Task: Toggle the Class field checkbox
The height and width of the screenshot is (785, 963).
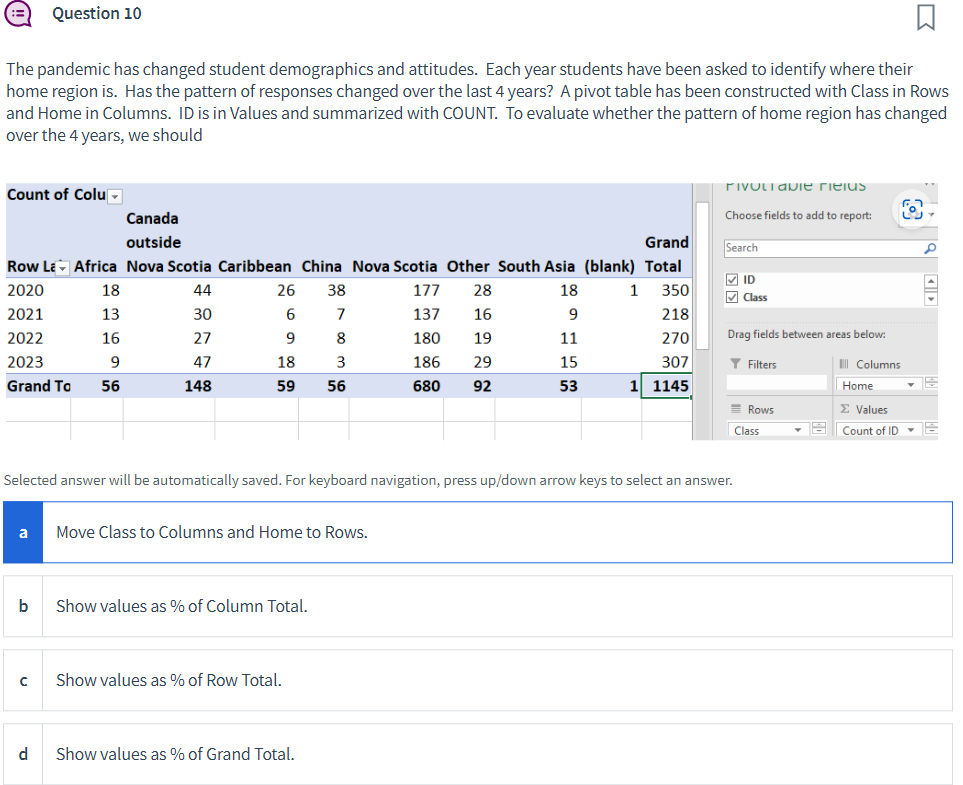Action: 731,297
